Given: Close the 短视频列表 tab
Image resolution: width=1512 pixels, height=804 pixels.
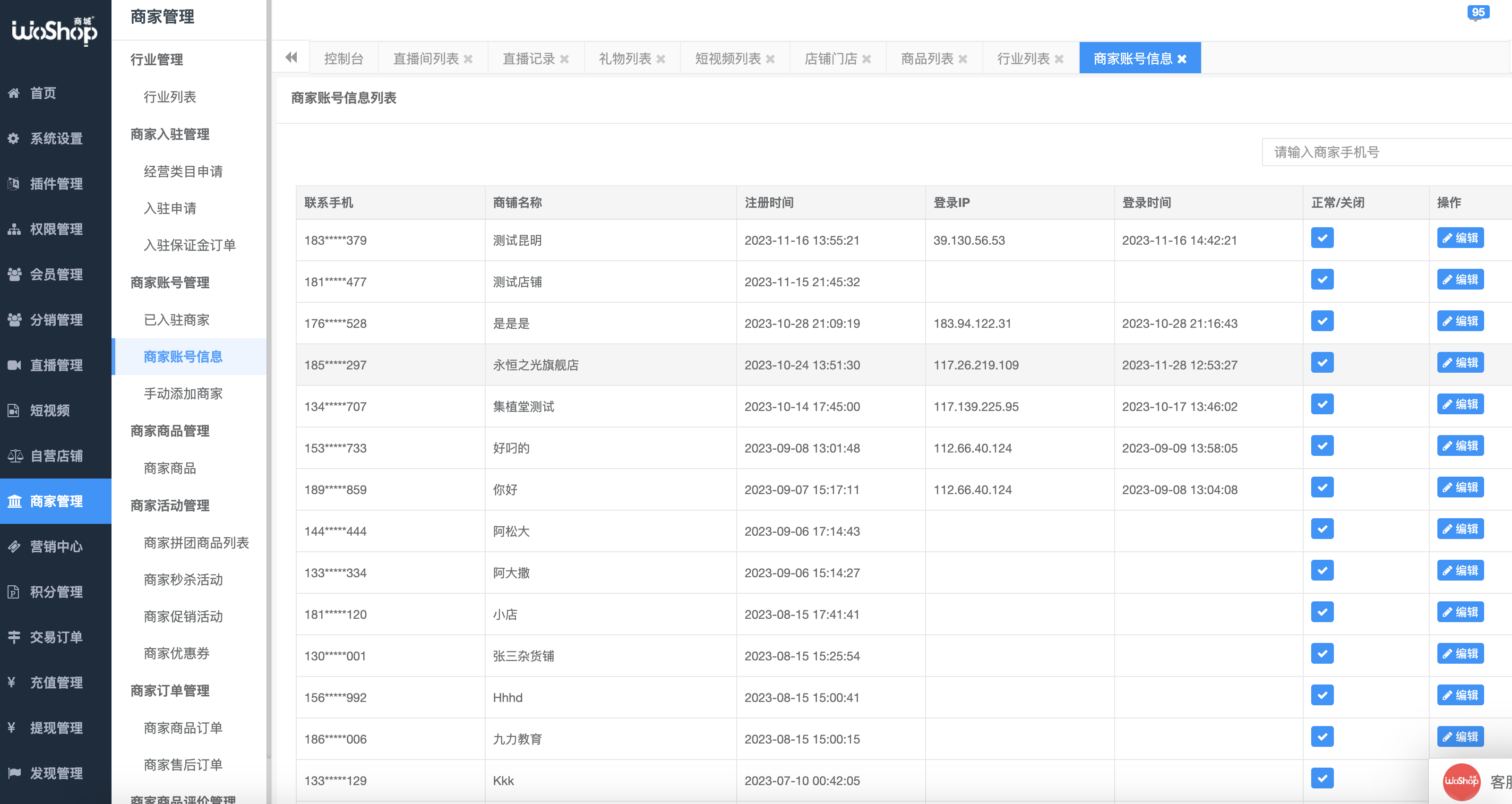Looking at the screenshot, I should point(771,59).
